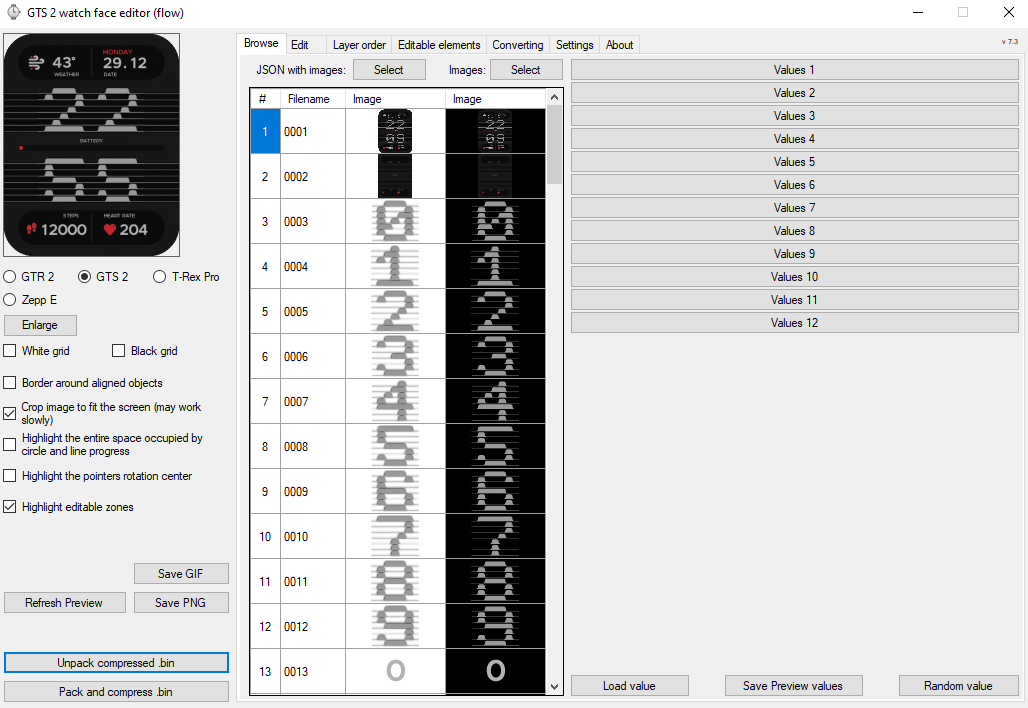This screenshot has width=1028, height=708.
Task: Switch to the Browse tab
Action: (261, 43)
